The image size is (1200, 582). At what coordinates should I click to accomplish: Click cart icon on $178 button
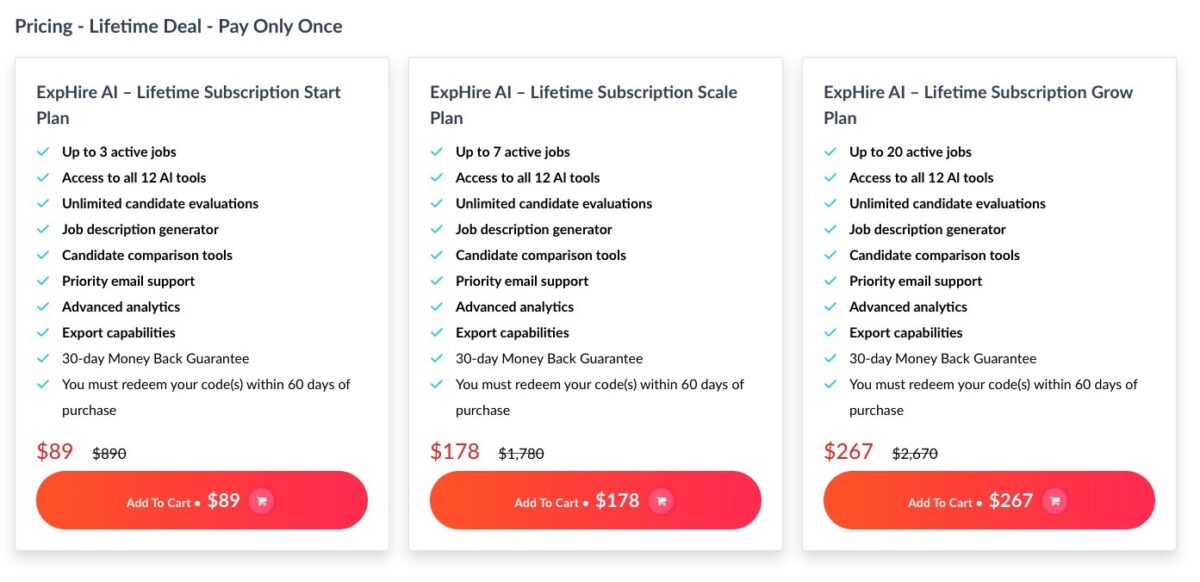[661, 501]
